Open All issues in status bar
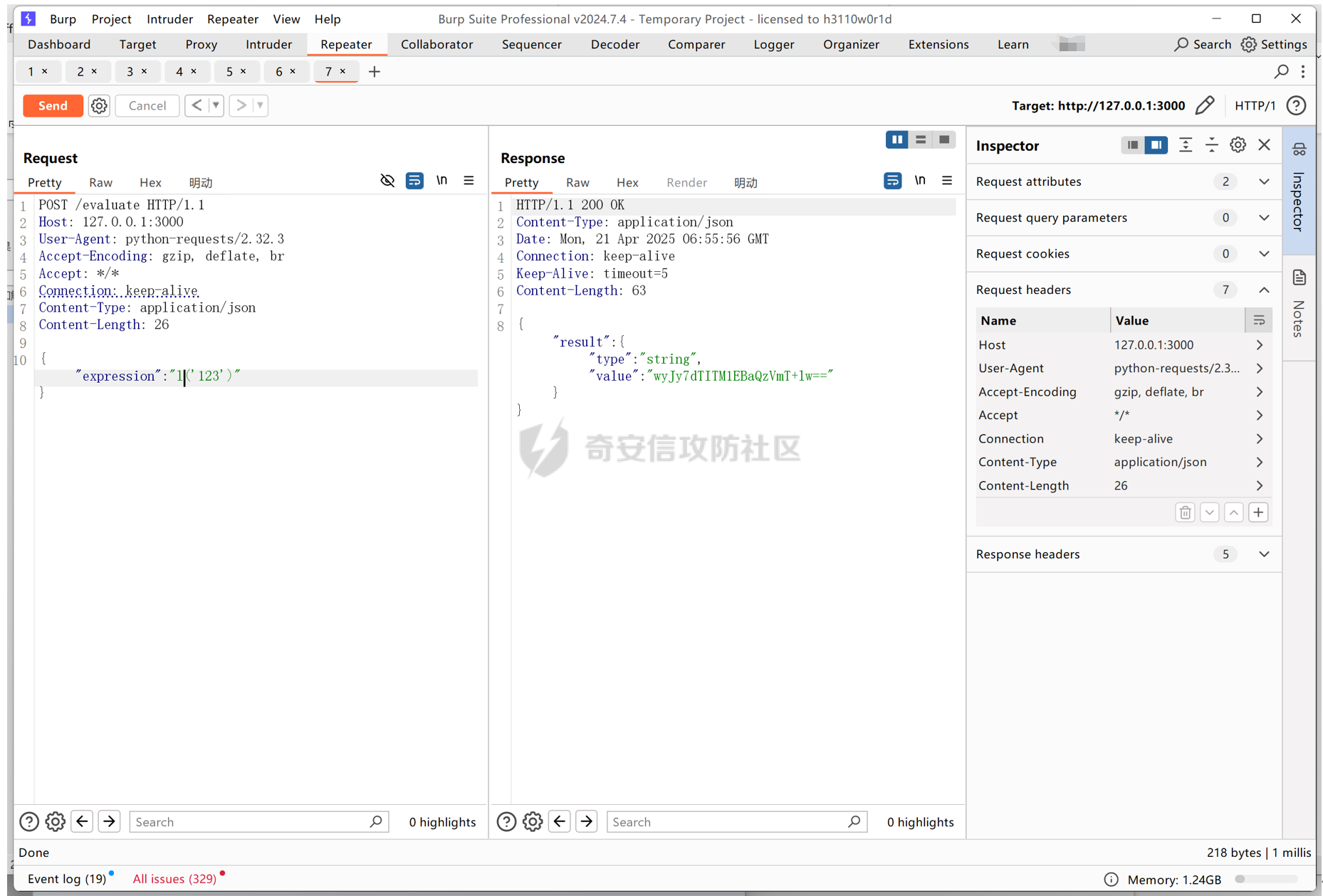The width and height of the screenshot is (1323, 896). pyautogui.click(x=174, y=879)
